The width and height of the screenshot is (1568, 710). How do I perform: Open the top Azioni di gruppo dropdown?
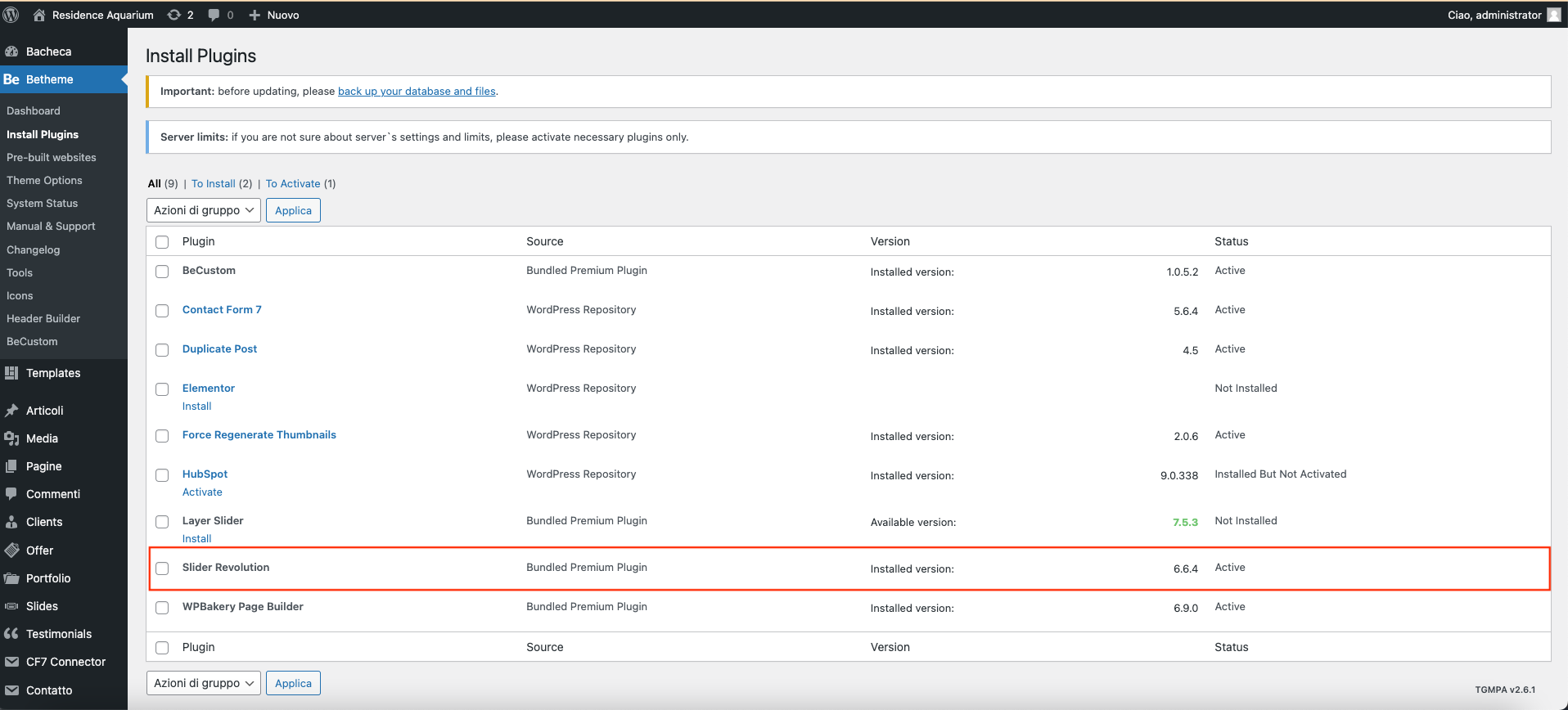point(204,210)
